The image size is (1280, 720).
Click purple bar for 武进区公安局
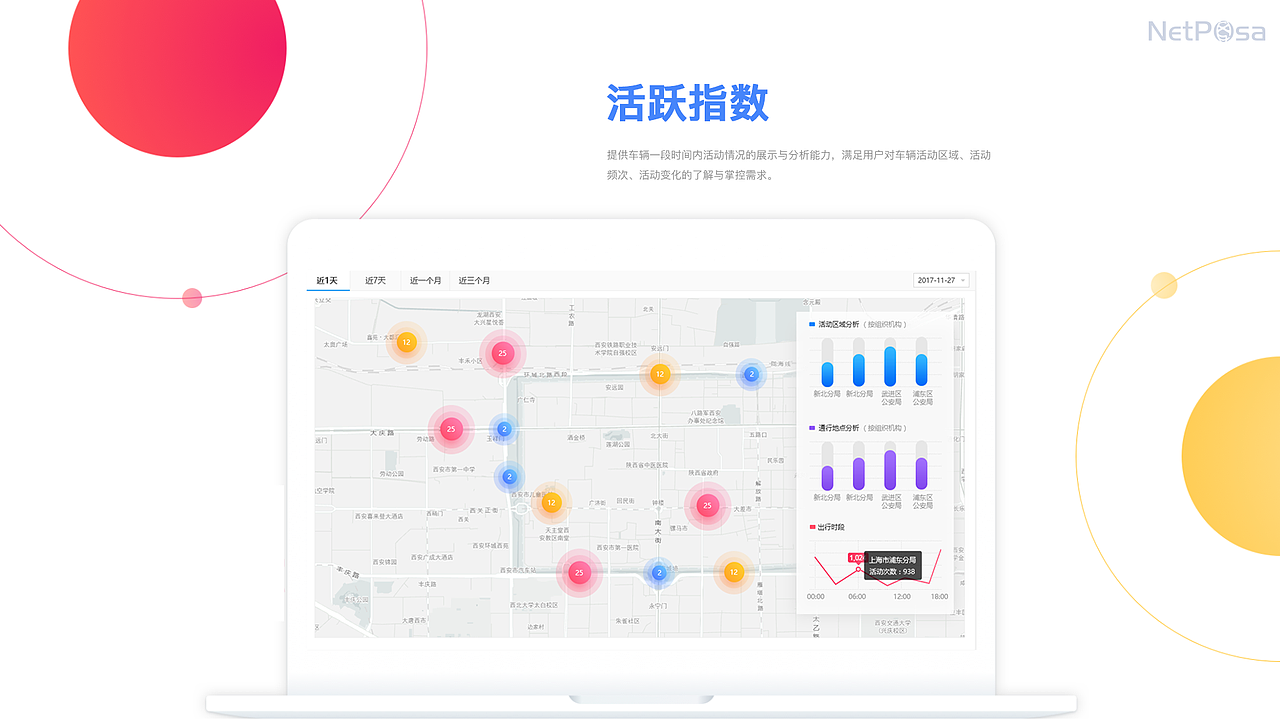pos(890,470)
